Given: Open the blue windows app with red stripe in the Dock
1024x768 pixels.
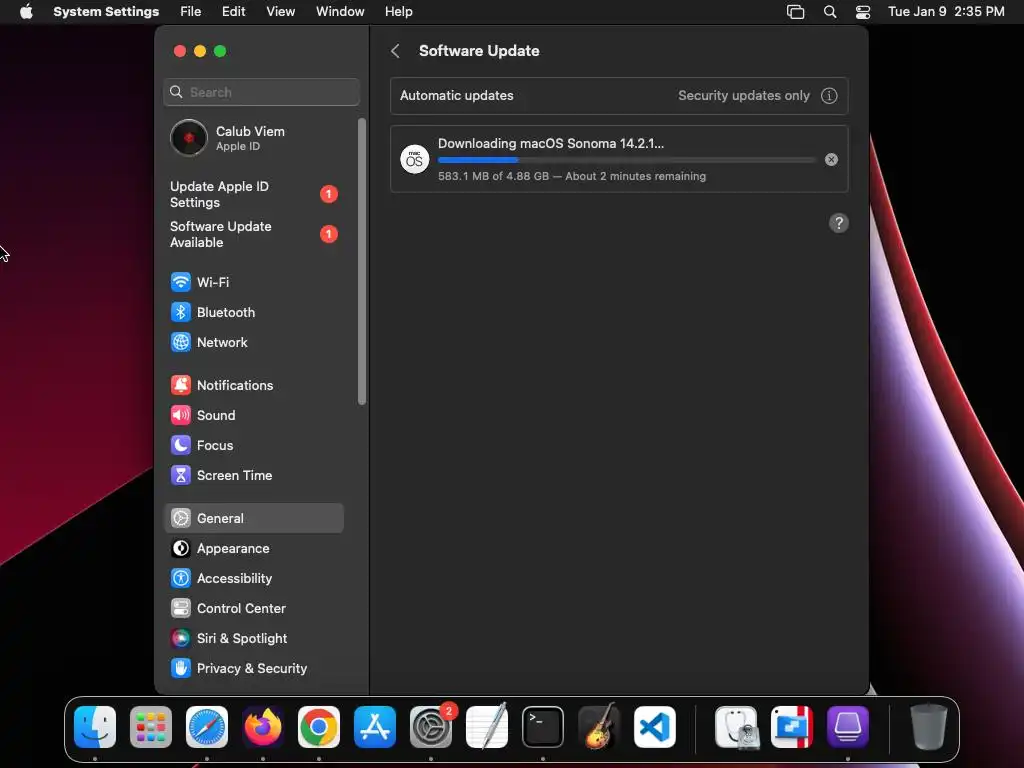Looking at the screenshot, I should [792, 727].
